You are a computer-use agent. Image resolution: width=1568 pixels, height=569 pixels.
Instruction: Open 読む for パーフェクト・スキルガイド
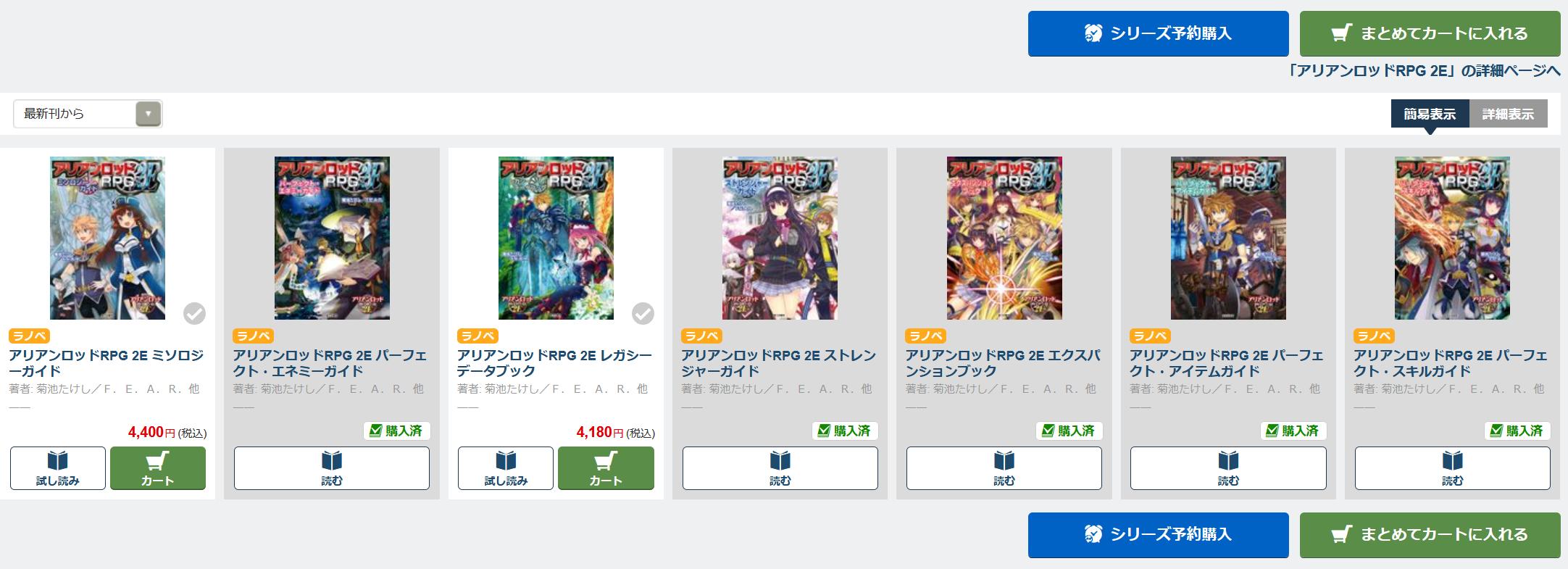pyautogui.click(x=1453, y=468)
